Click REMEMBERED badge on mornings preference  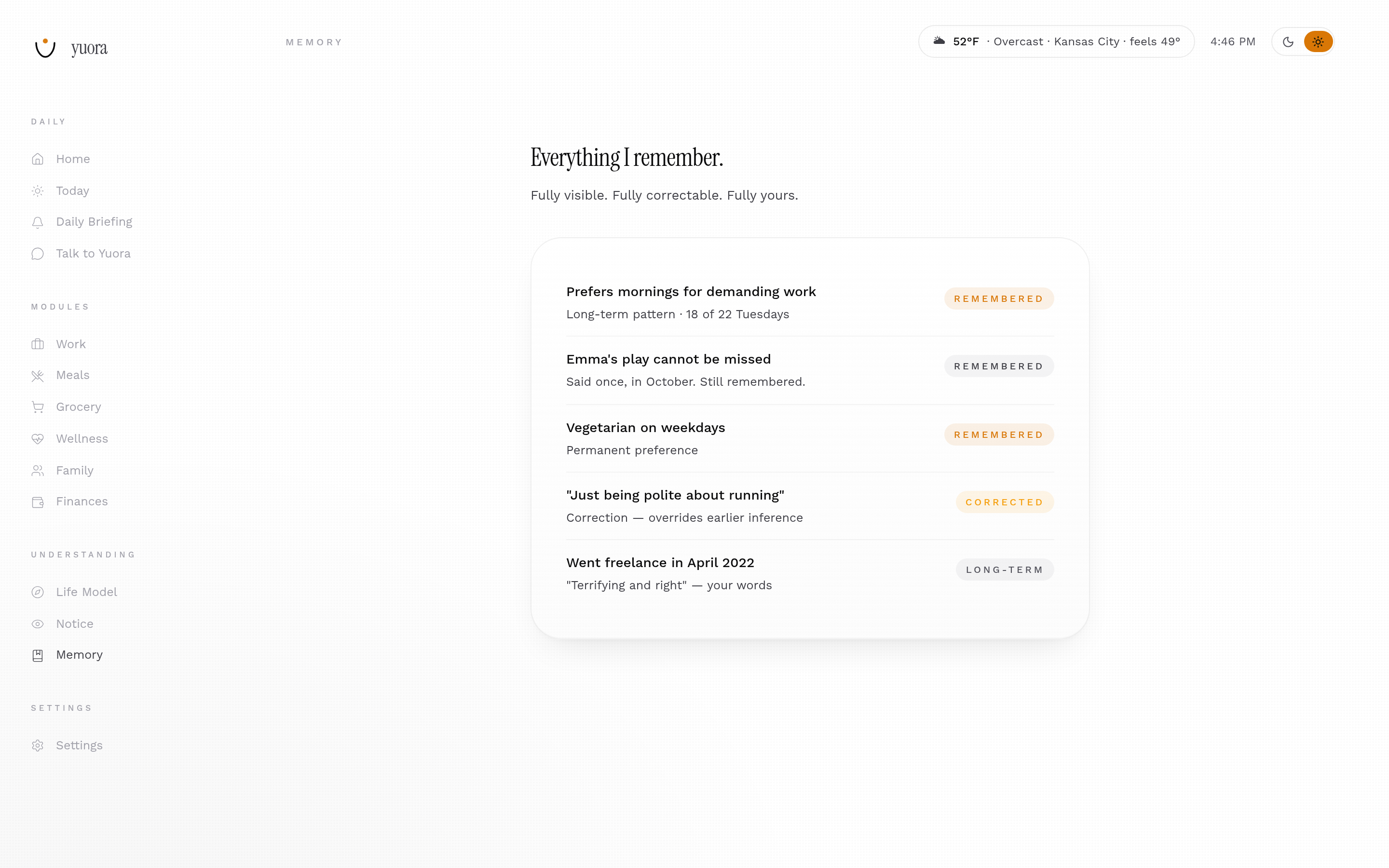pyautogui.click(x=999, y=298)
